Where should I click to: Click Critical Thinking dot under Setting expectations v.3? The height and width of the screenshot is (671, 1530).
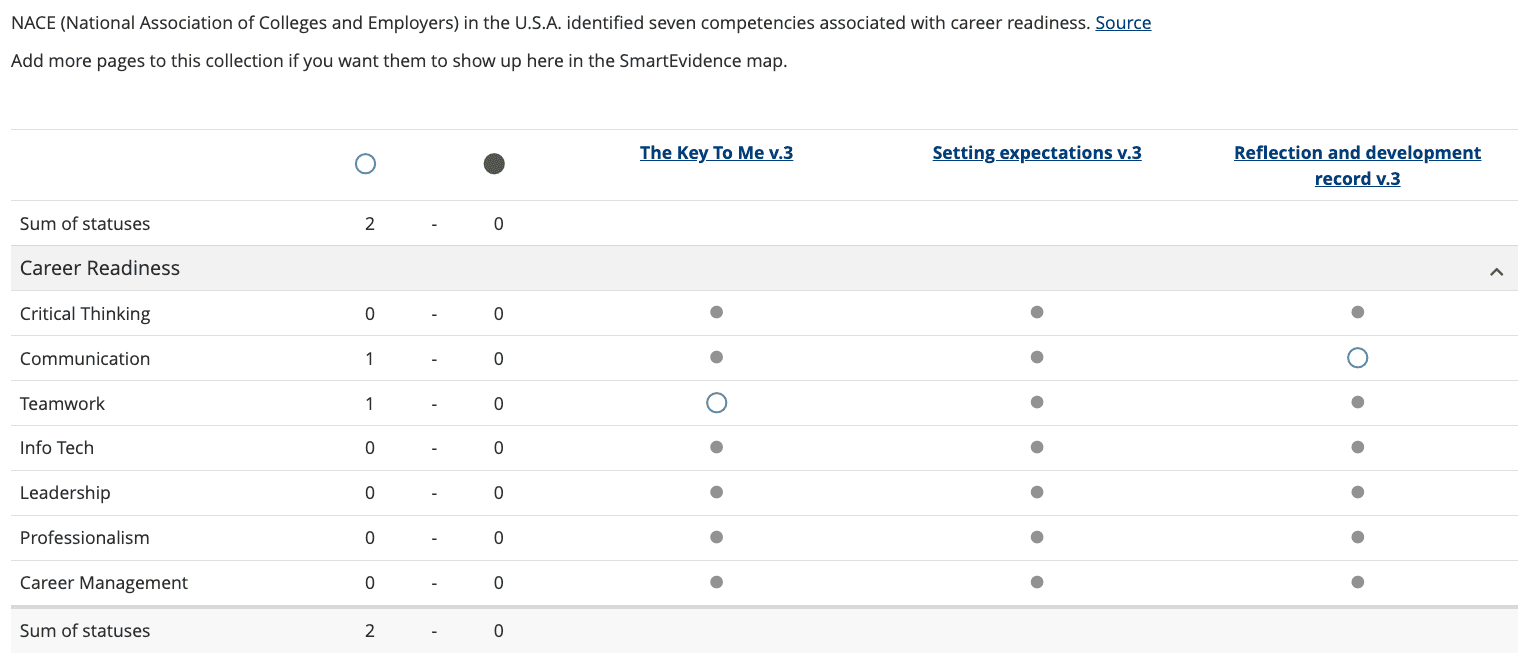coord(1037,312)
